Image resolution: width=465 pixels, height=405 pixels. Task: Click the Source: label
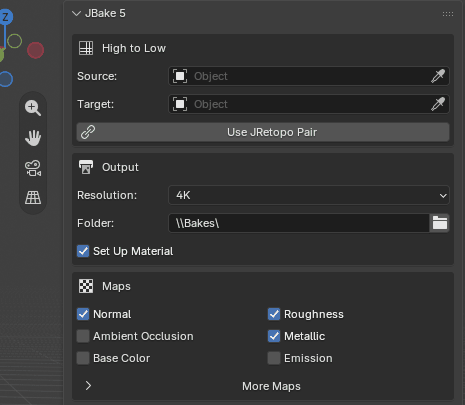point(97,76)
